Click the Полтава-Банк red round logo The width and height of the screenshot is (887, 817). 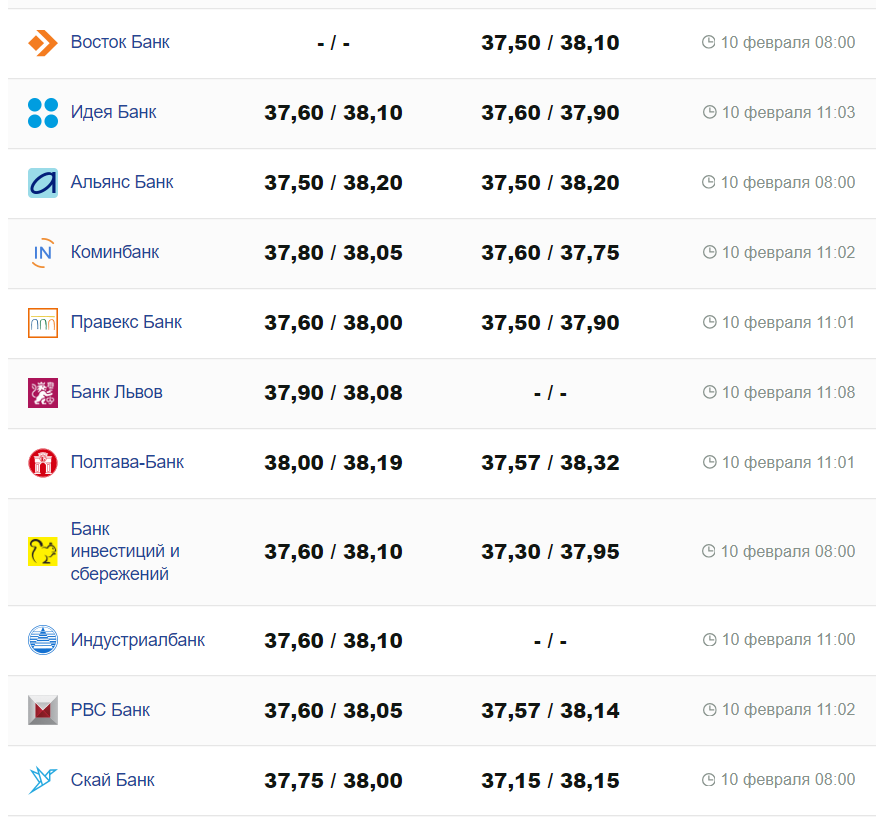pos(43,463)
